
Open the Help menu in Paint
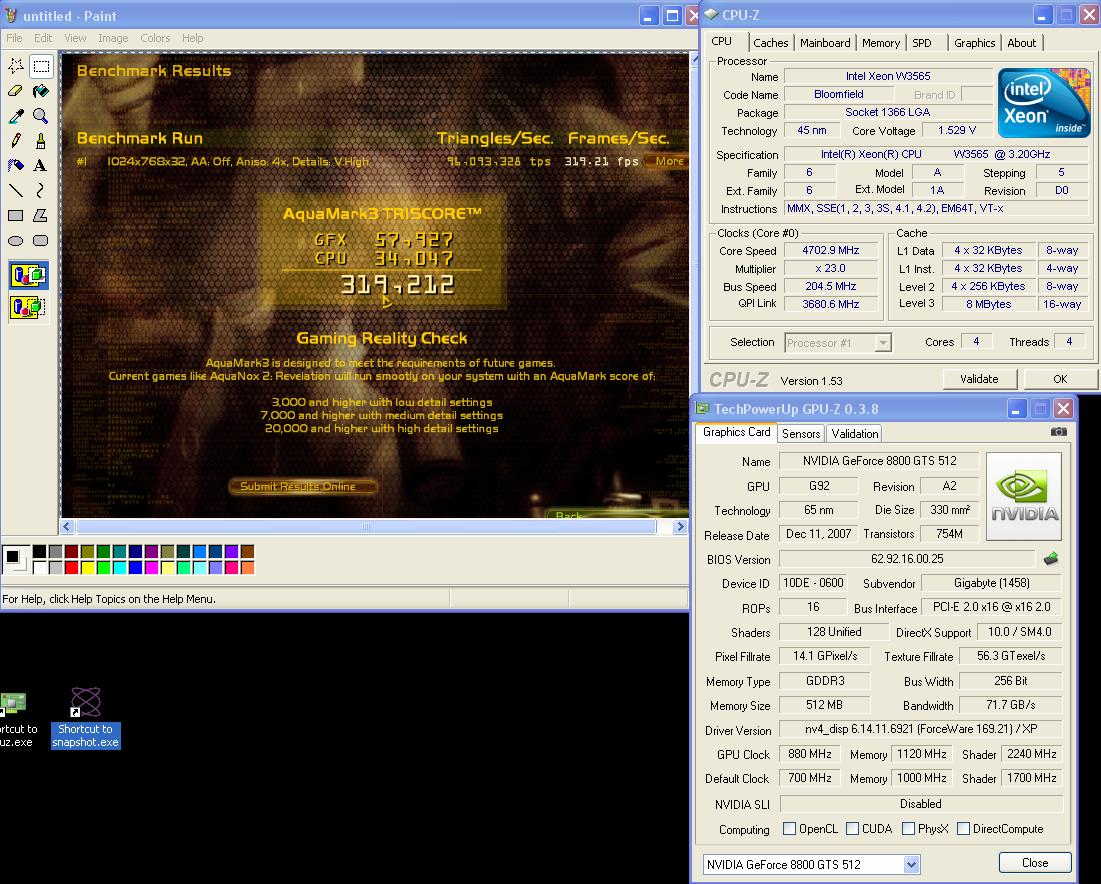click(x=192, y=38)
